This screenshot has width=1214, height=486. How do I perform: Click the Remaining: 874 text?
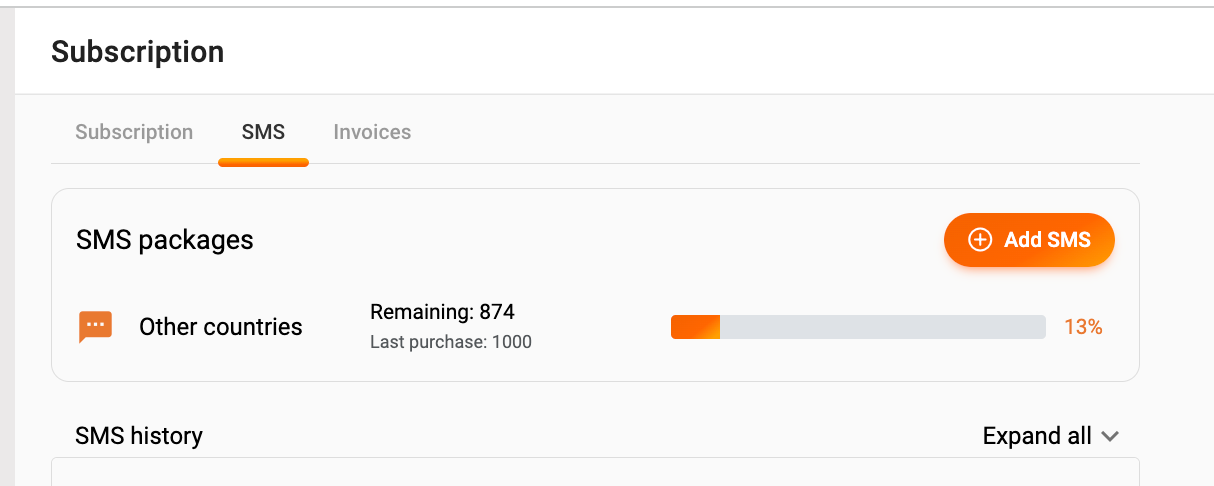coord(442,312)
